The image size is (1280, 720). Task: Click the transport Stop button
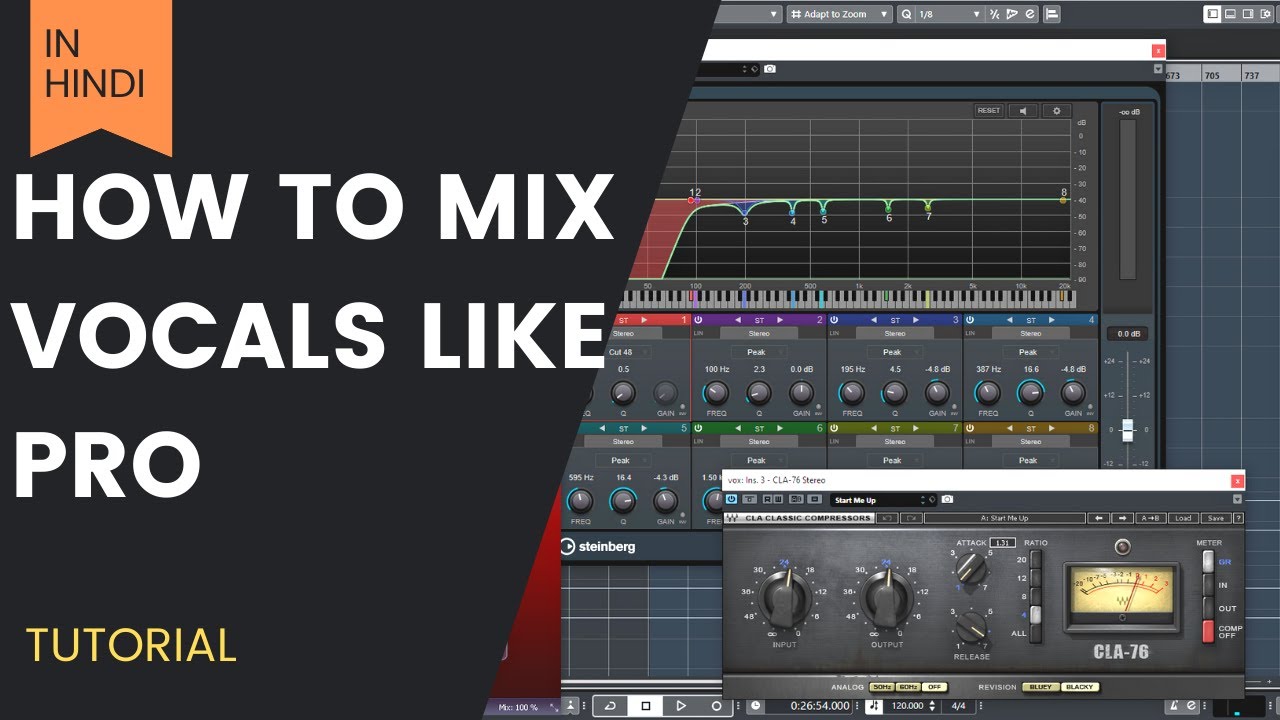(x=646, y=706)
